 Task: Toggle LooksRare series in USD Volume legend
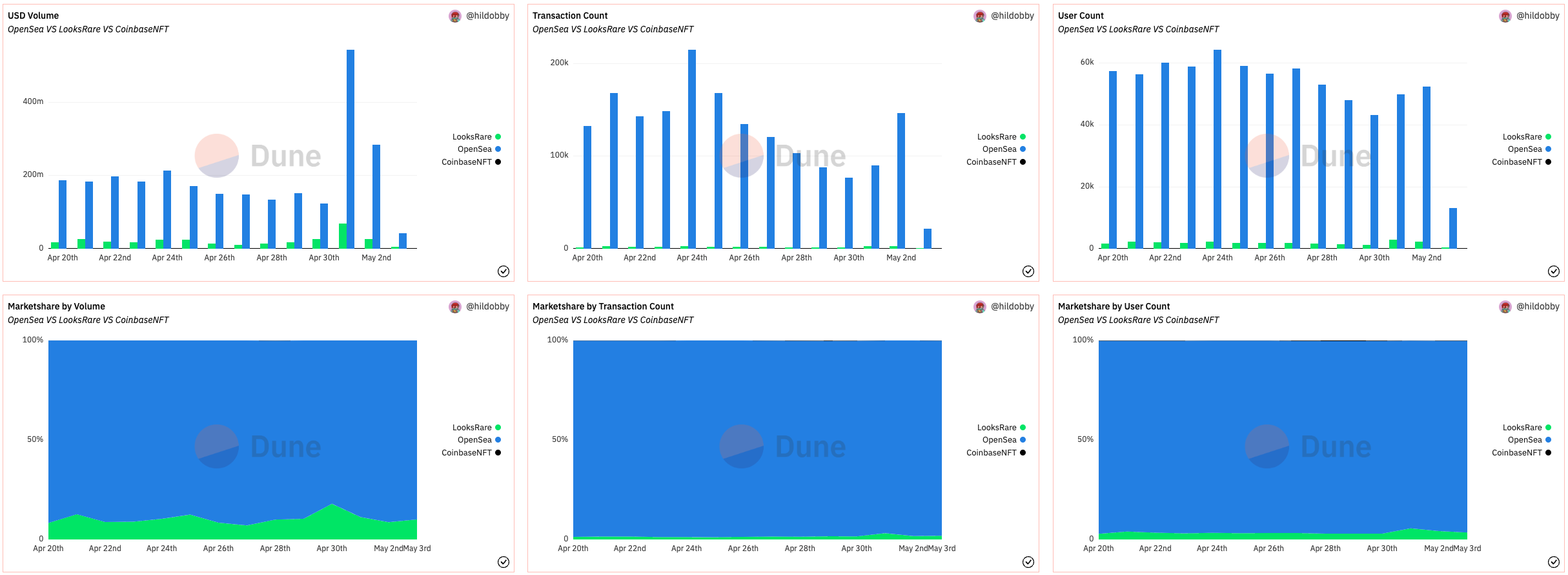476,137
